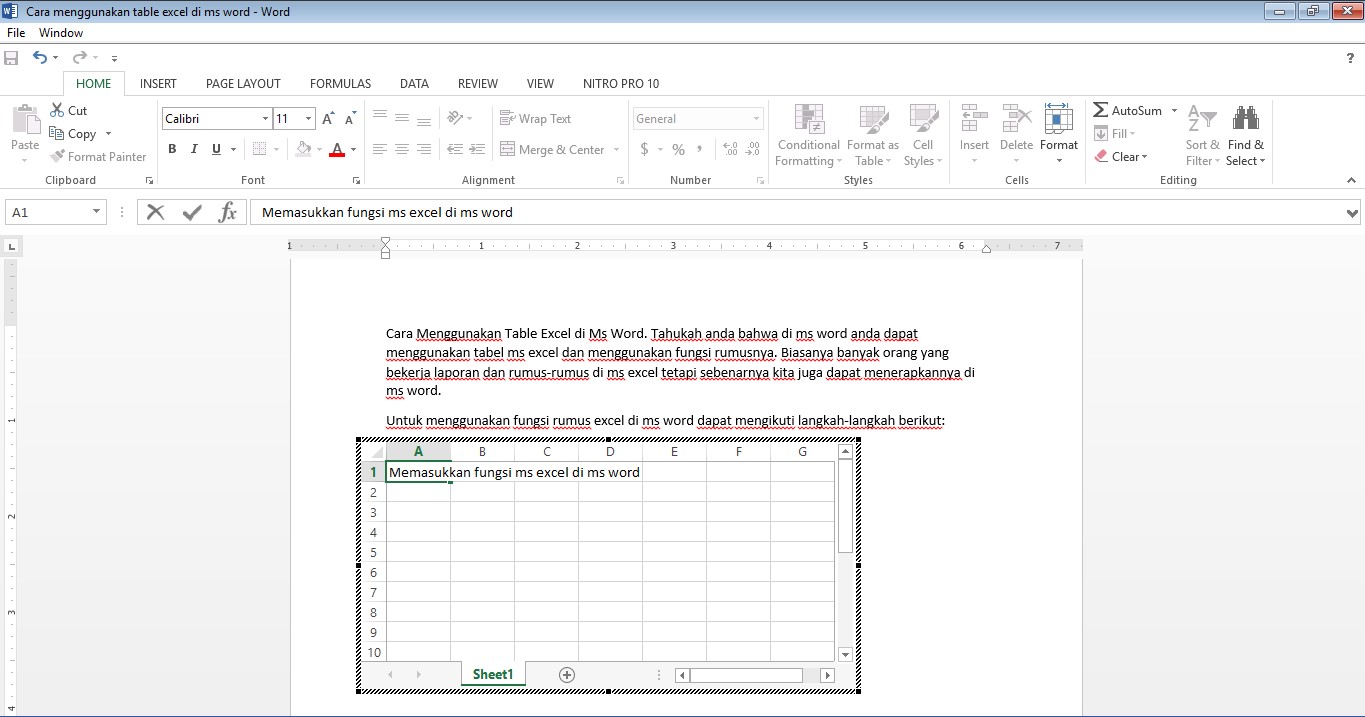This screenshot has height=717, width=1365.
Task: Click the Undo arrow icon
Action: 40,58
